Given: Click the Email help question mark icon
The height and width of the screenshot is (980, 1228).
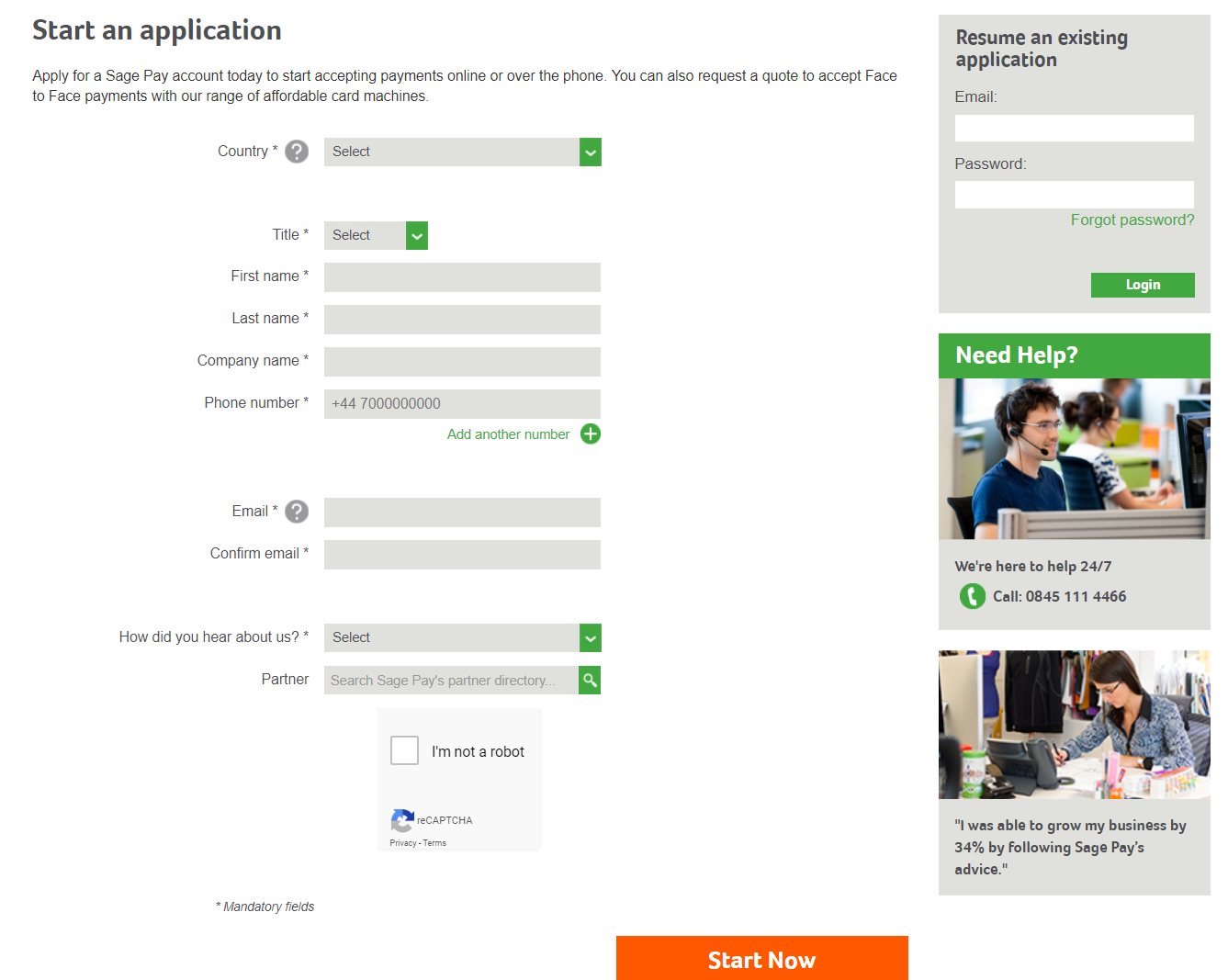Looking at the screenshot, I should click(297, 512).
